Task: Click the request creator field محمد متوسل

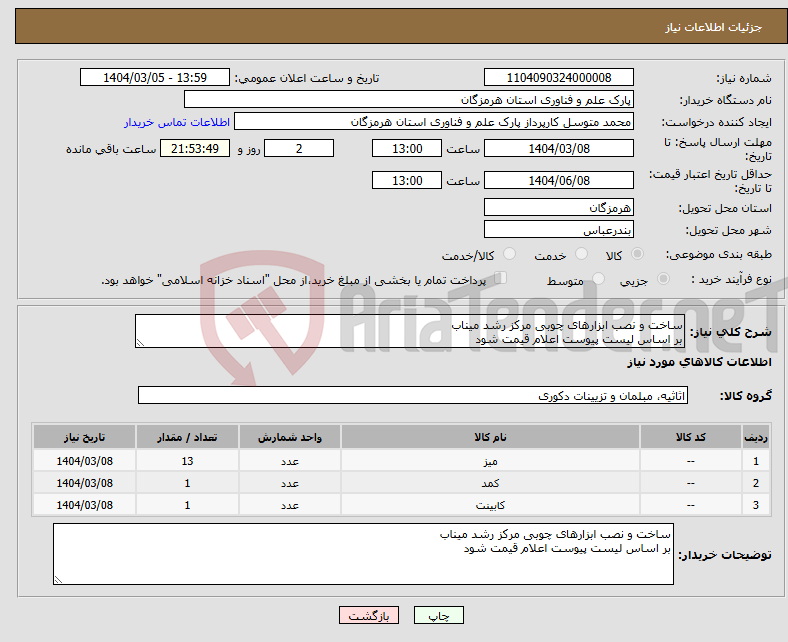Action: pos(434,122)
